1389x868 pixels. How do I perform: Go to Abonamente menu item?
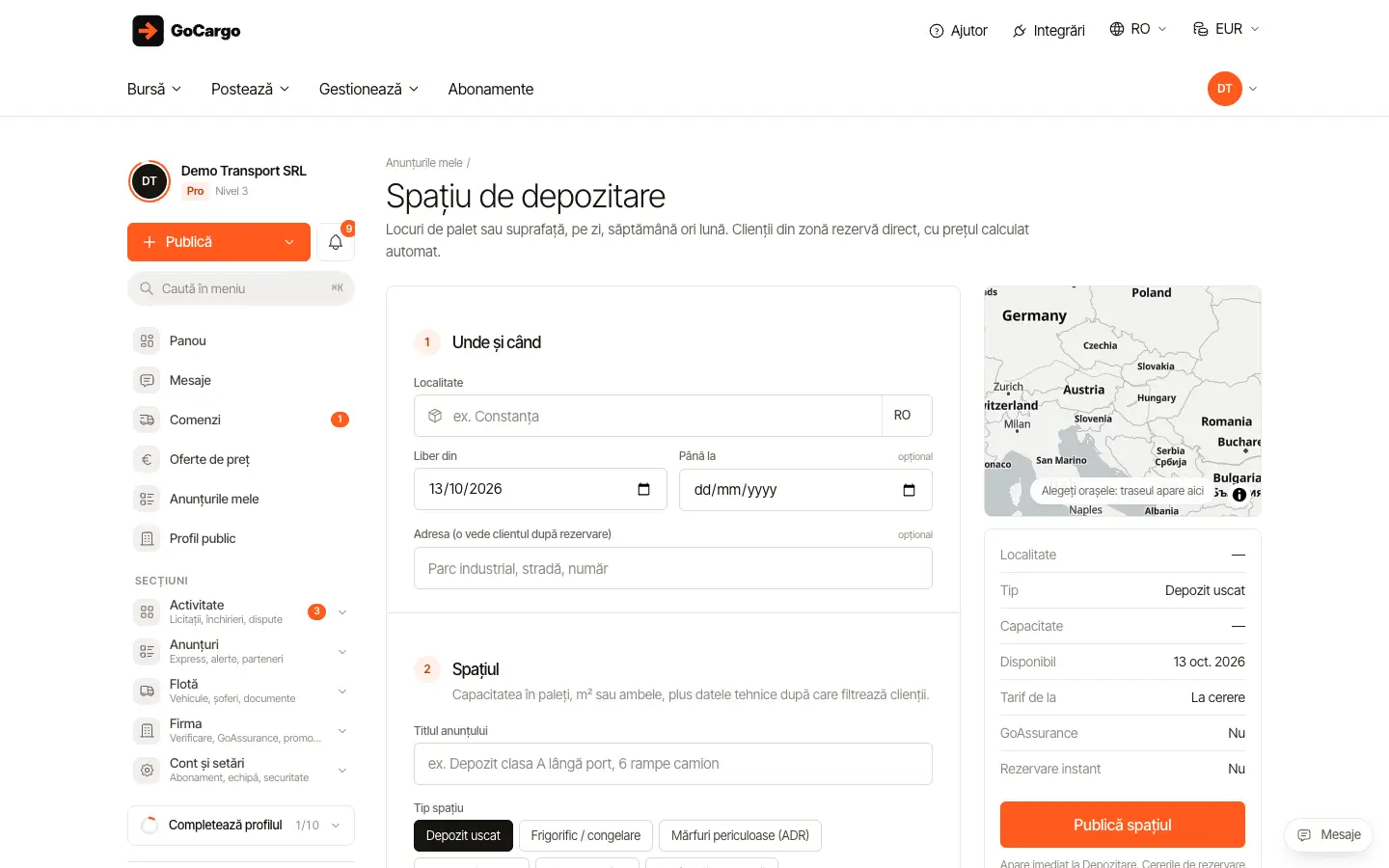(490, 89)
